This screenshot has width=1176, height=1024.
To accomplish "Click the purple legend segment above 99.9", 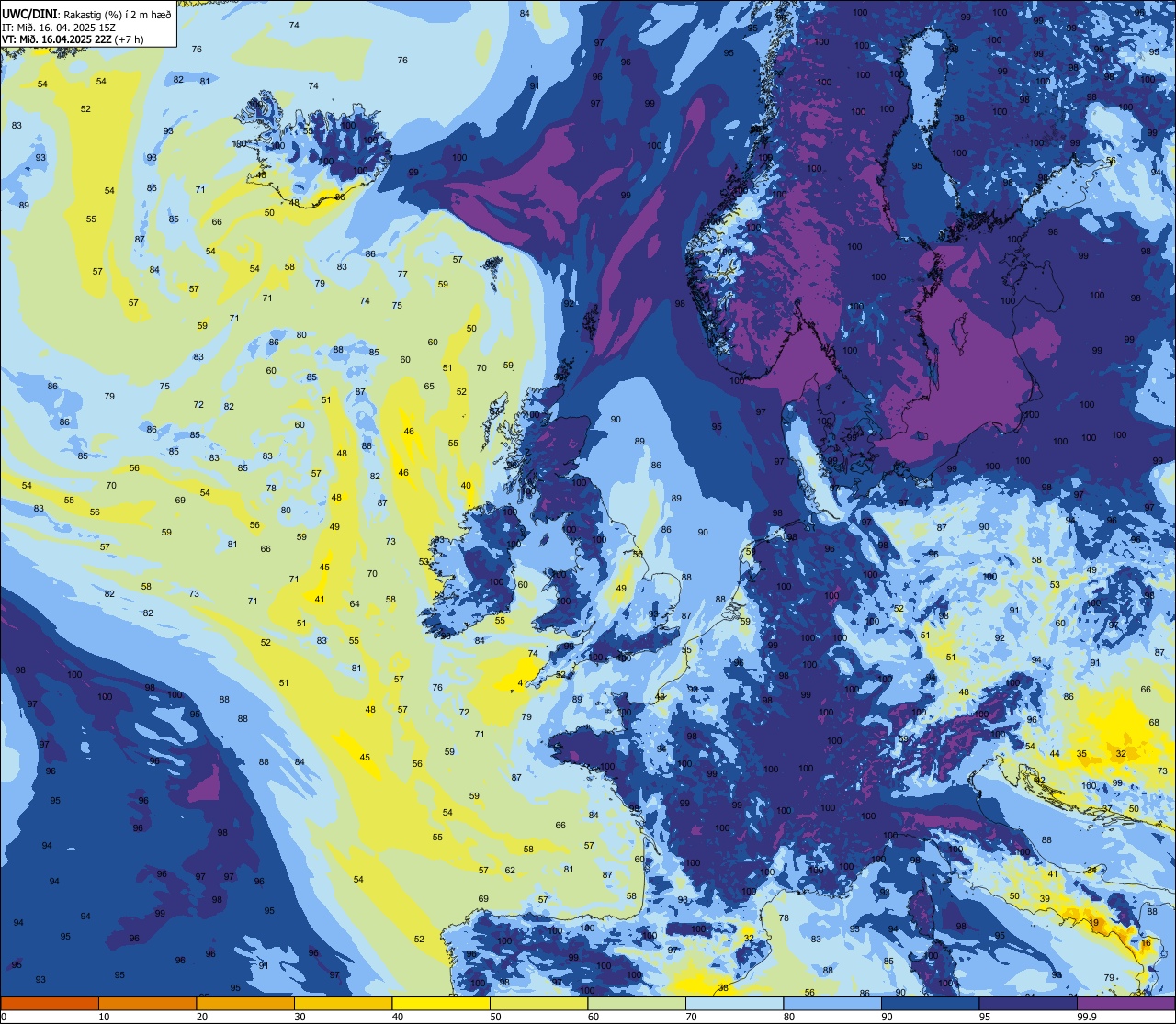I will click(1125, 1003).
